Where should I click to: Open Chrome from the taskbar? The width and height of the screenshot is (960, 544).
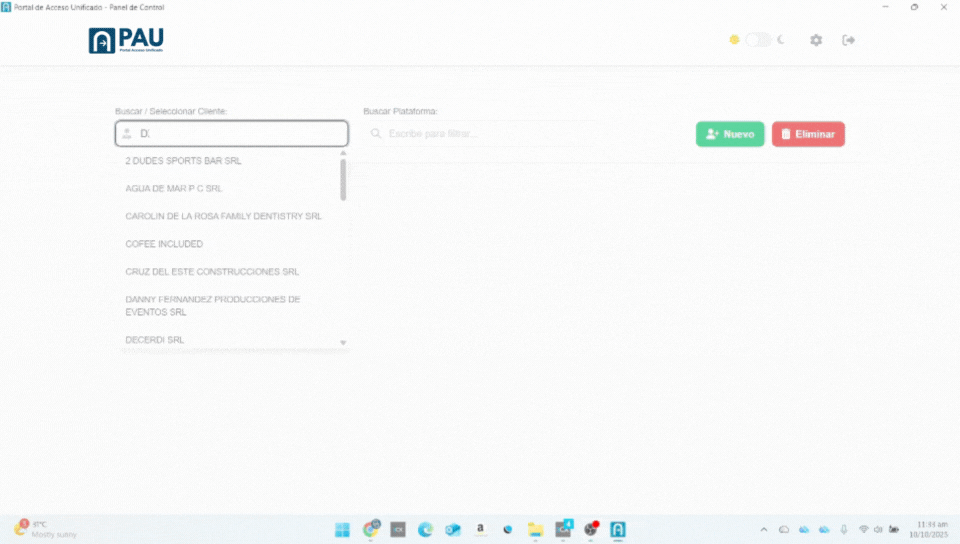pyautogui.click(x=370, y=529)
